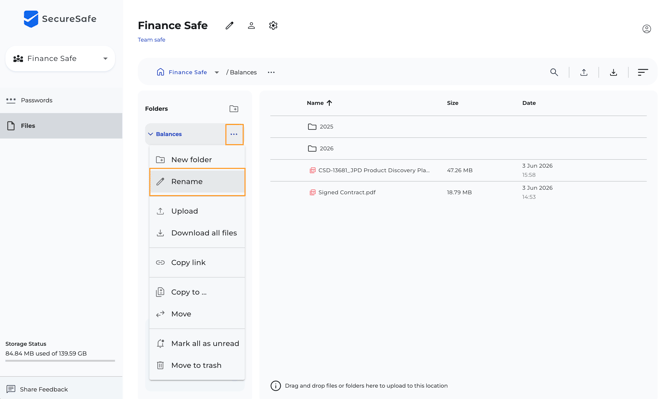Choose Mark all as unread entry
The image size is (670, 399).
tap(197, 343)
